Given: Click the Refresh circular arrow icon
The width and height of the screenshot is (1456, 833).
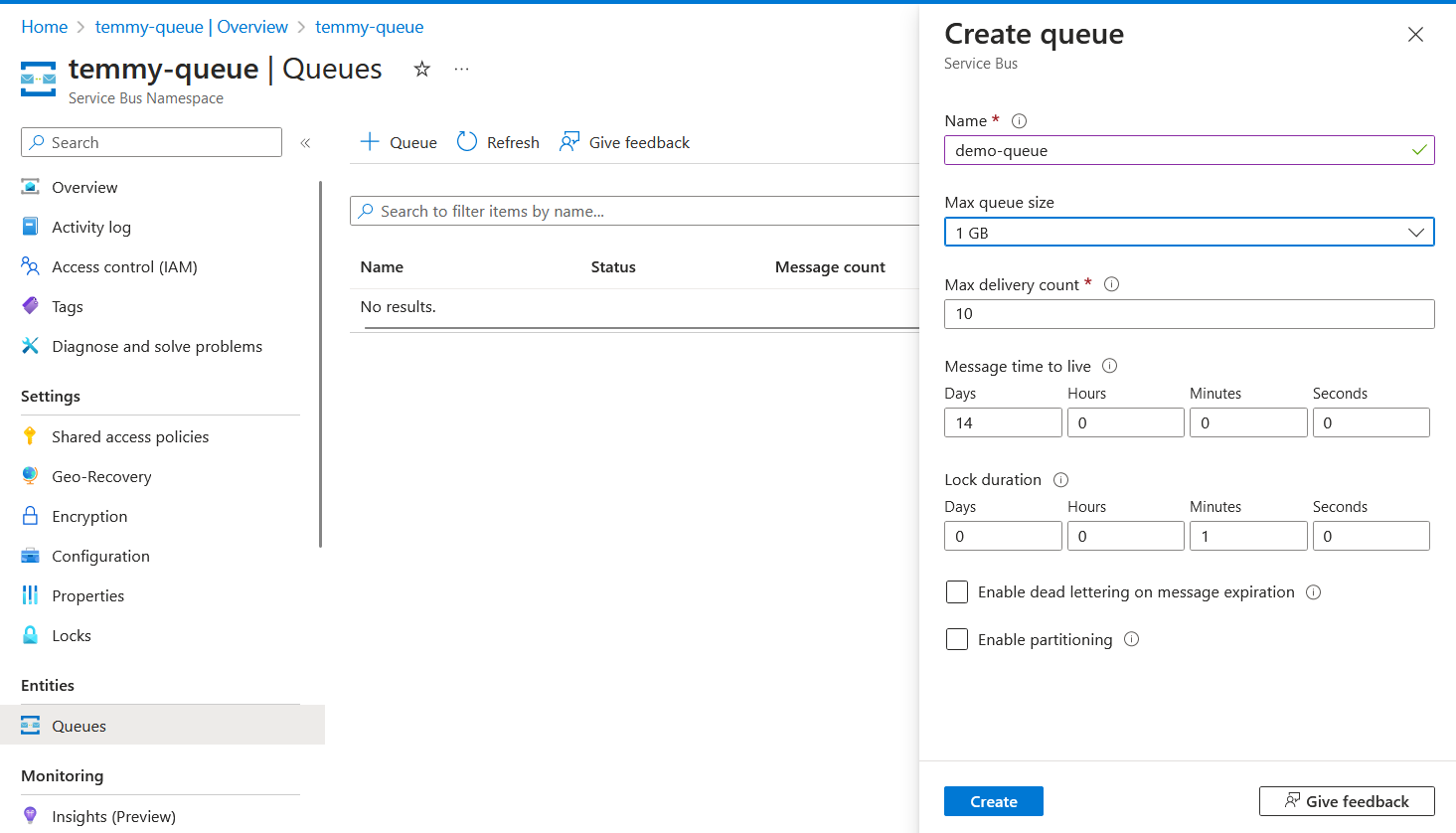Looking at the screenshot, I should (467, 142).
